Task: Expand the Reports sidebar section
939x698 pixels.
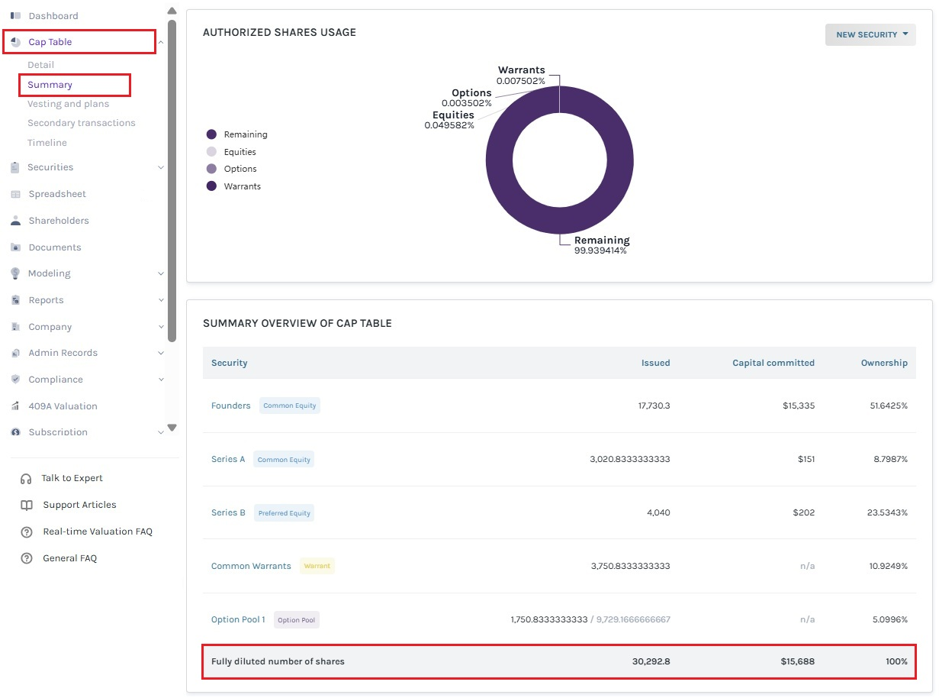Action: tap(160, 300)
